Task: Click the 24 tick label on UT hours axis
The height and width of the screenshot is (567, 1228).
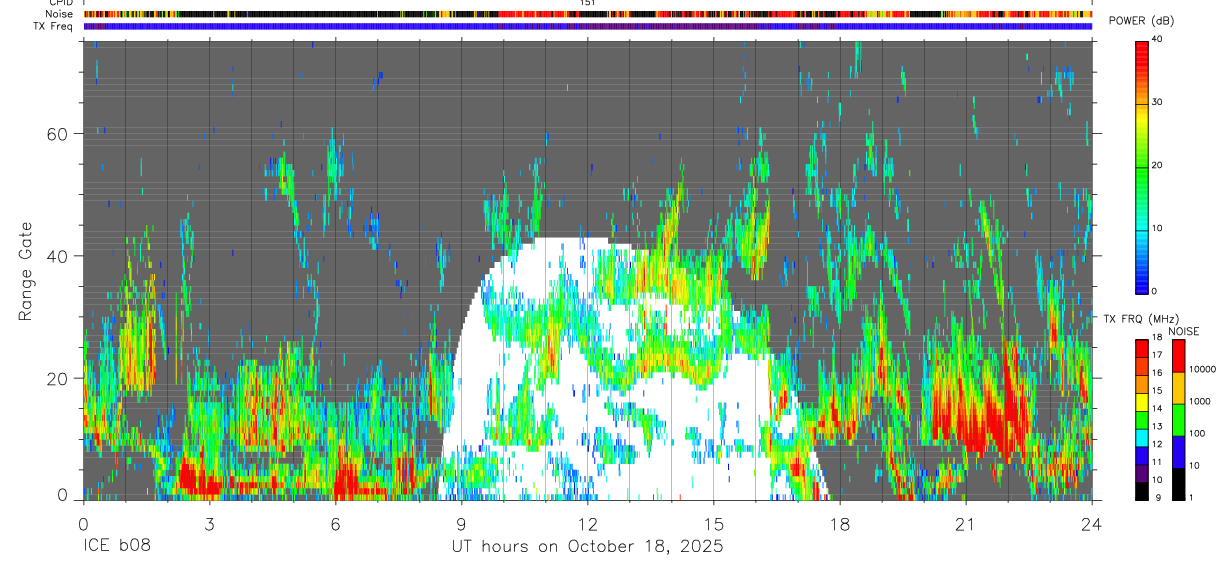Action: click(1091, 524)
